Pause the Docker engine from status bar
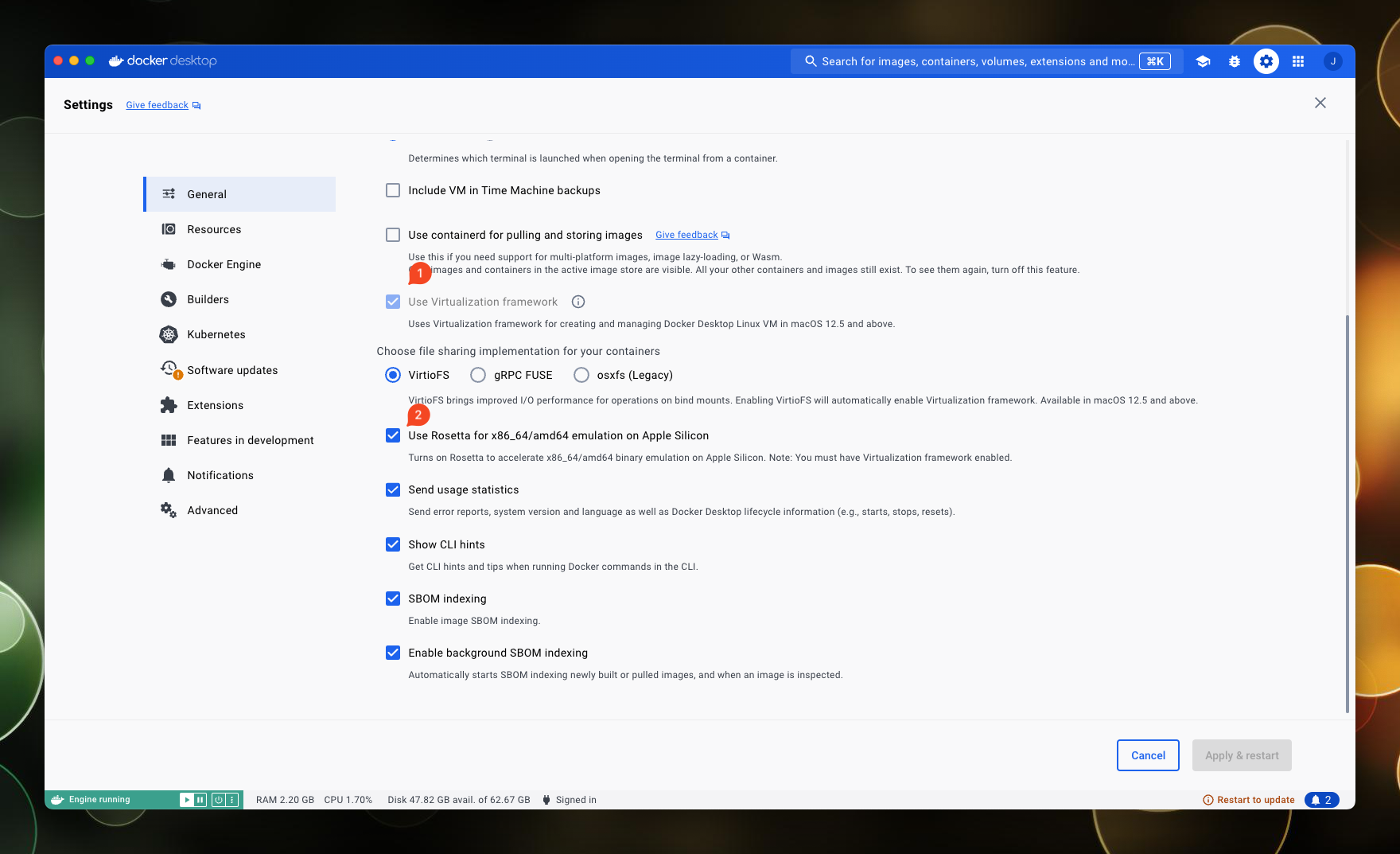The width and height of the screenshot is (1400, 854). (200, 800)
